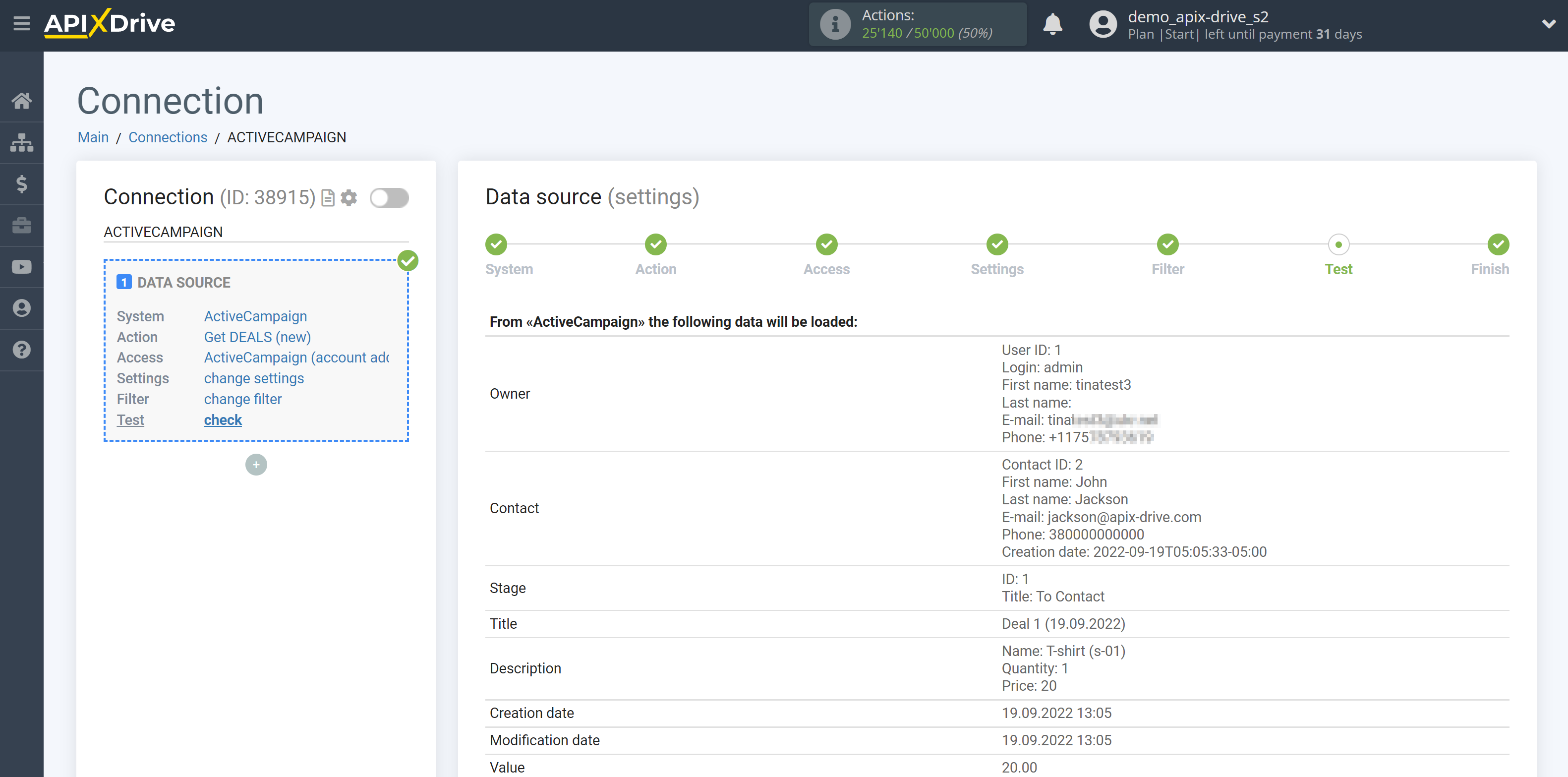Image resolution: width=1568 pixels, height=777 pixels.
Task: Click stage Title: To Contact text
Action: click(x=1053, y=596)
